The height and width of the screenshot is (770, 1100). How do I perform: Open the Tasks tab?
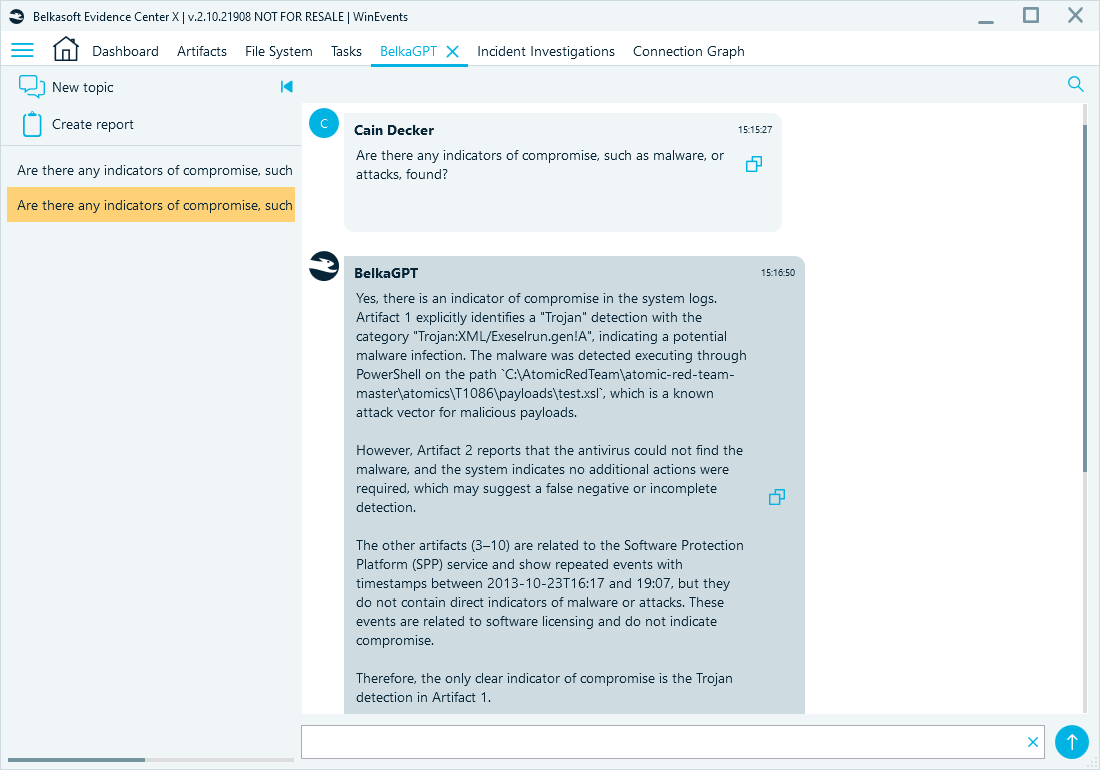tap(346, 51)
